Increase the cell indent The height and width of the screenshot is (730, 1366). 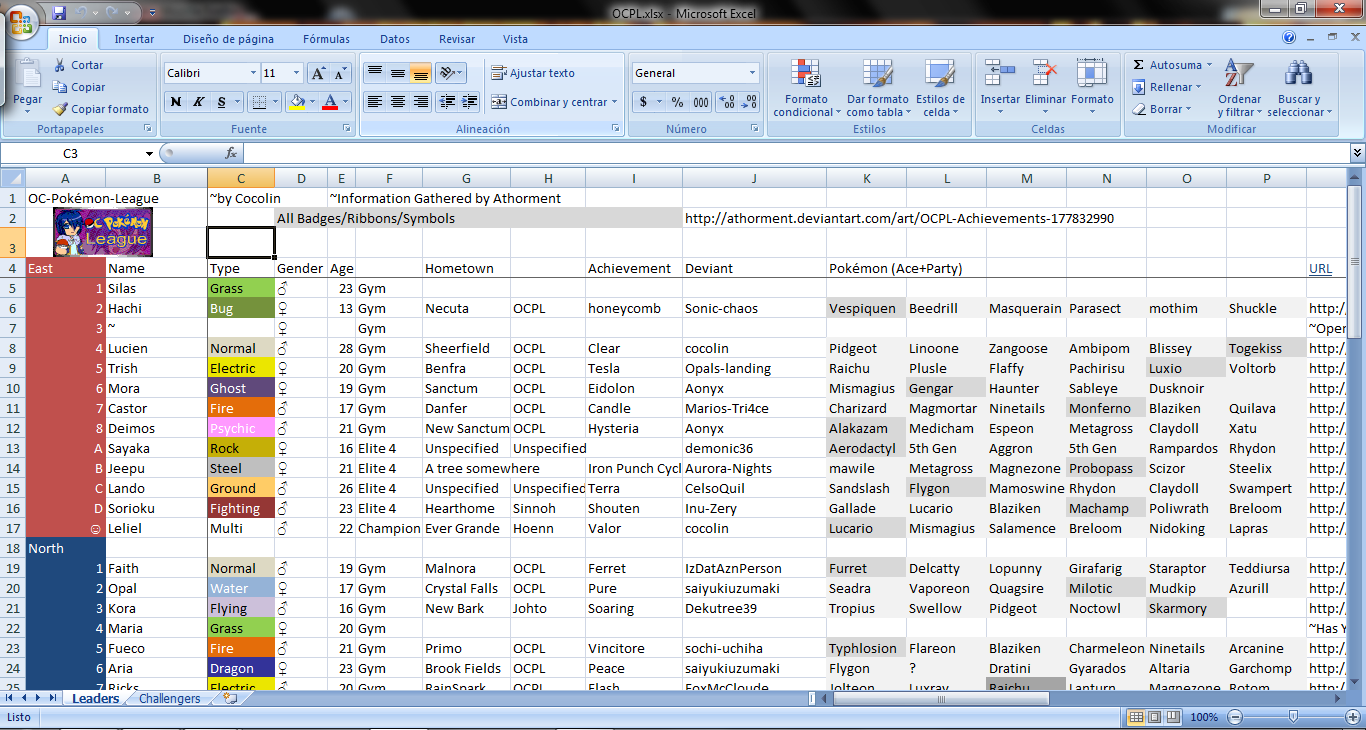(468, 102)
